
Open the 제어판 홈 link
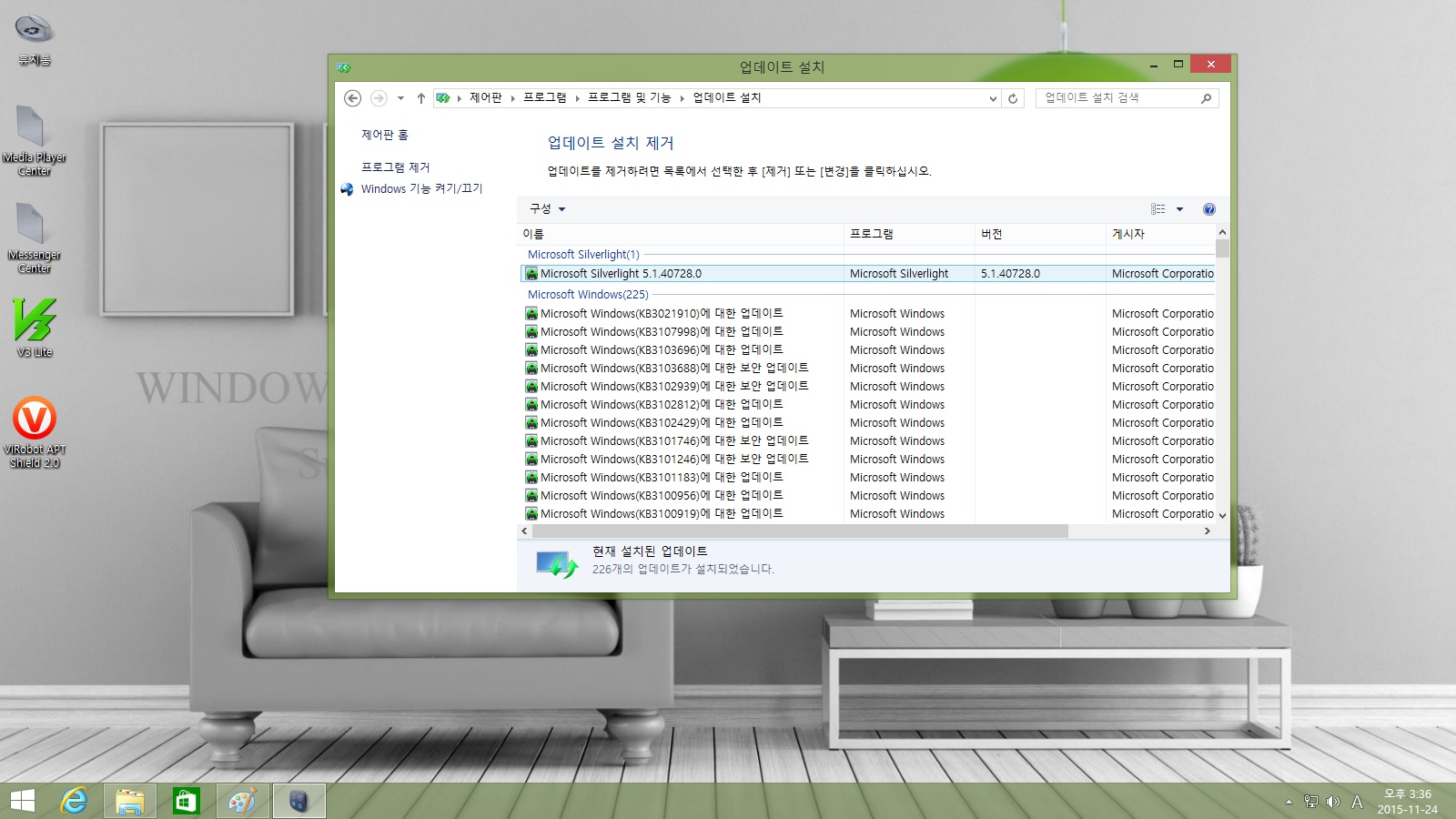(385, 135)
